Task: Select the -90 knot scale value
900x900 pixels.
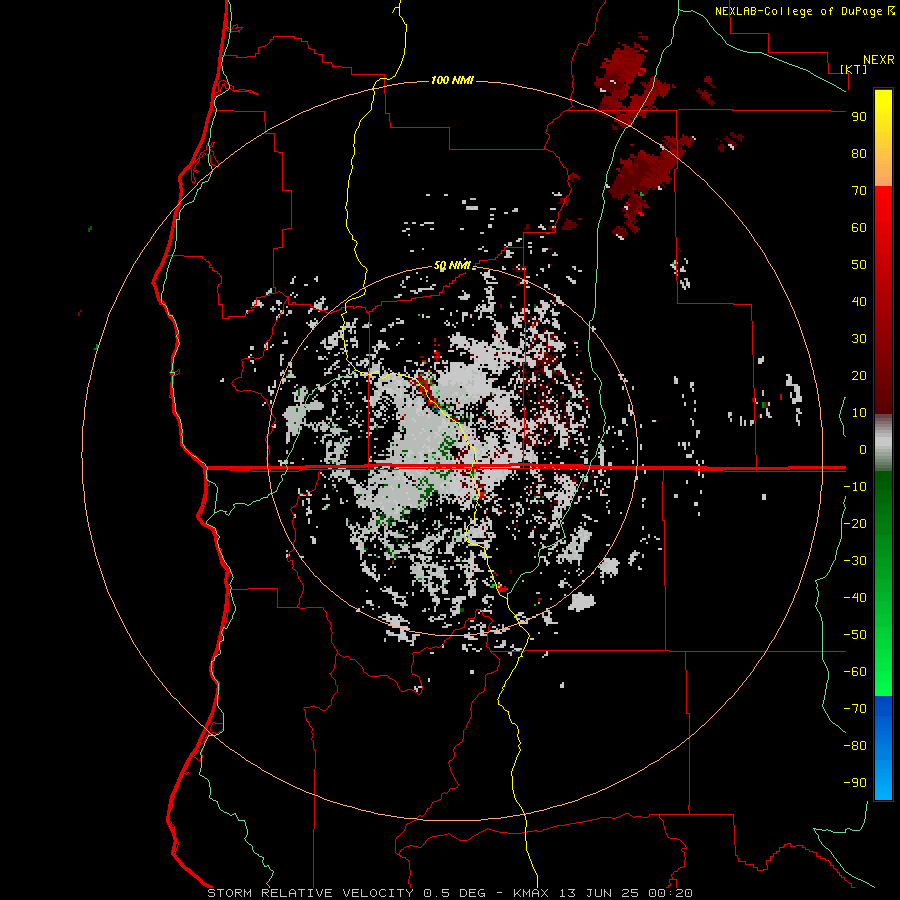Action: point(855,783)
